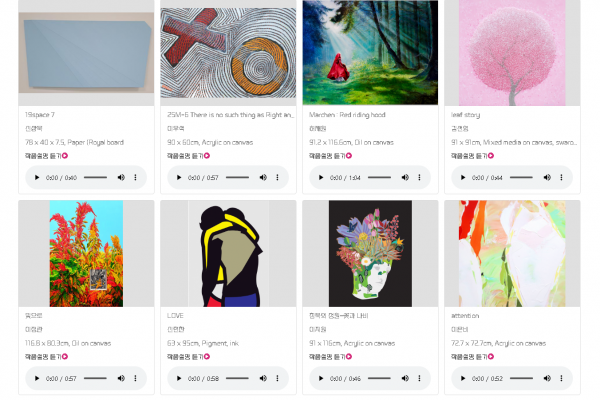Open more options on attention audio player
This screenshot has width=600, height=400.
coord(561,379)
